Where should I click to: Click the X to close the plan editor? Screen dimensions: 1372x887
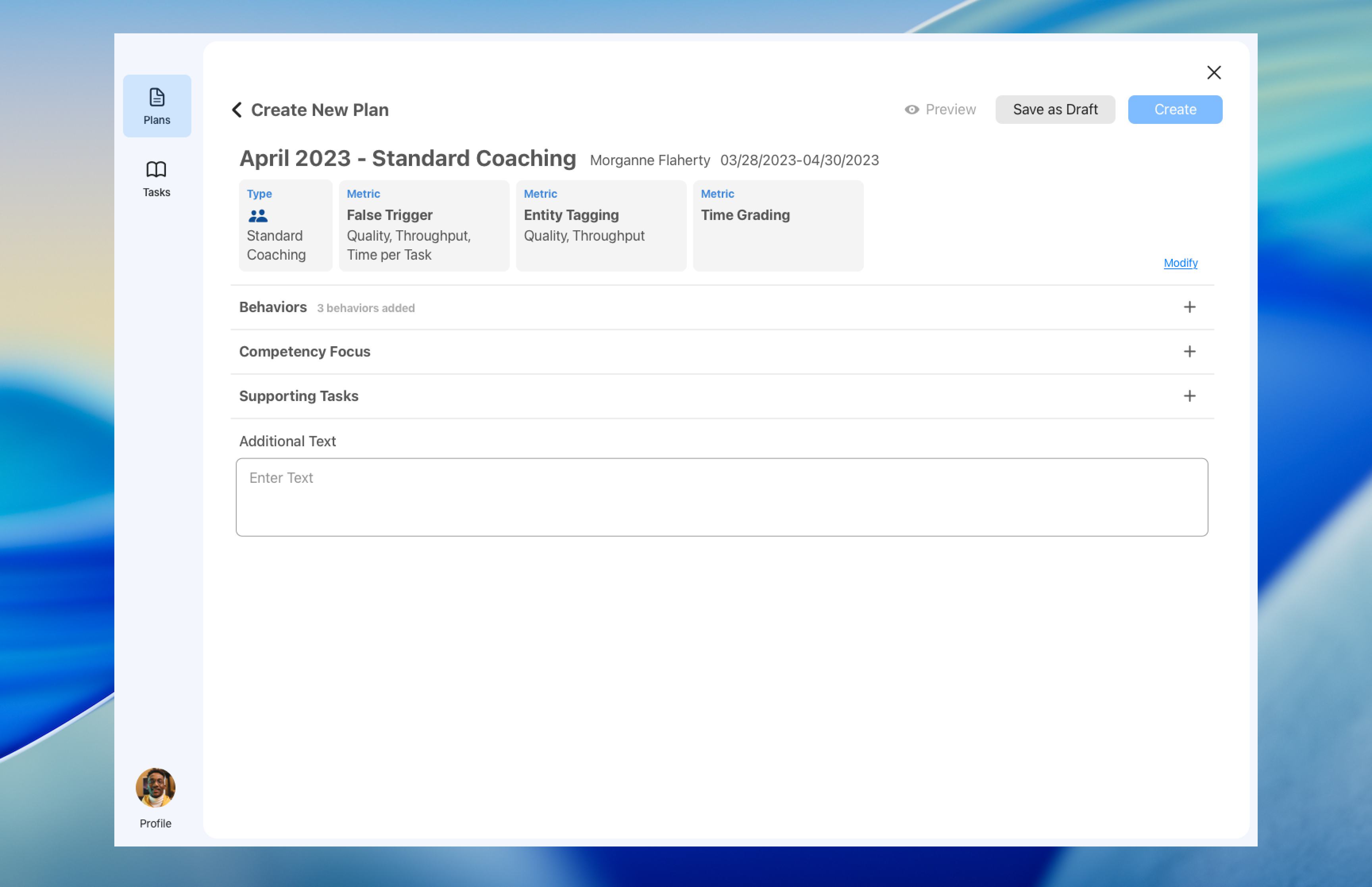pos(1214,72)
